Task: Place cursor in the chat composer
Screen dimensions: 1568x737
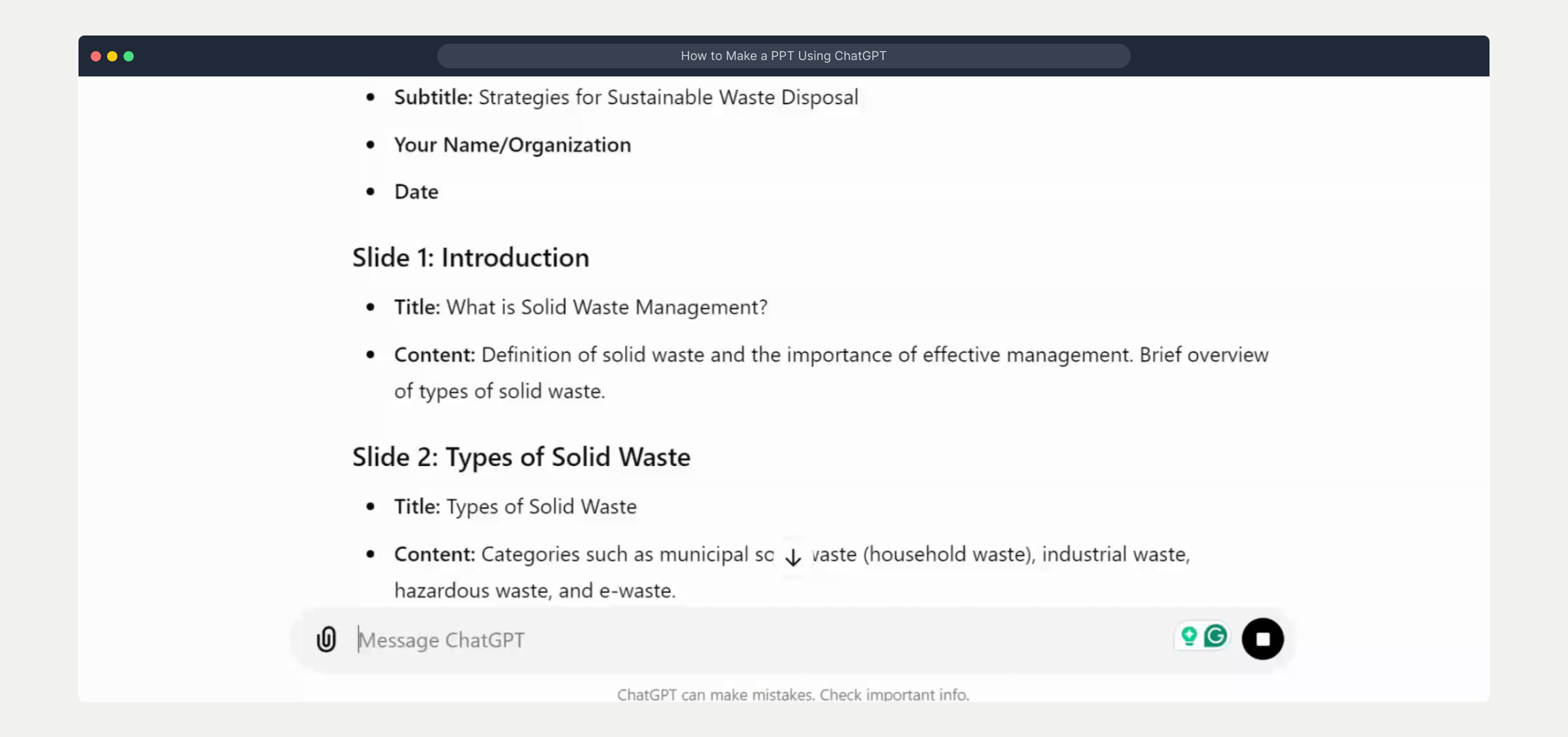Action: point(614,639)
